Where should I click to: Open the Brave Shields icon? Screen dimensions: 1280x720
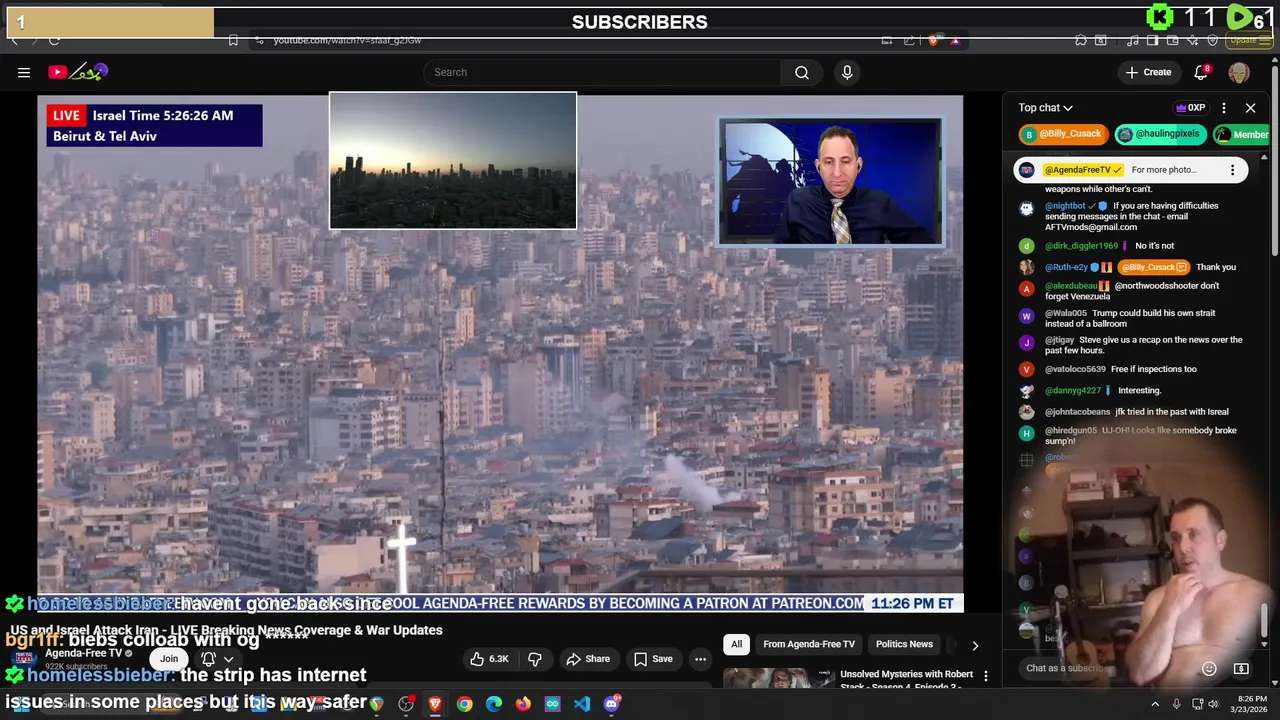[933, 40]
